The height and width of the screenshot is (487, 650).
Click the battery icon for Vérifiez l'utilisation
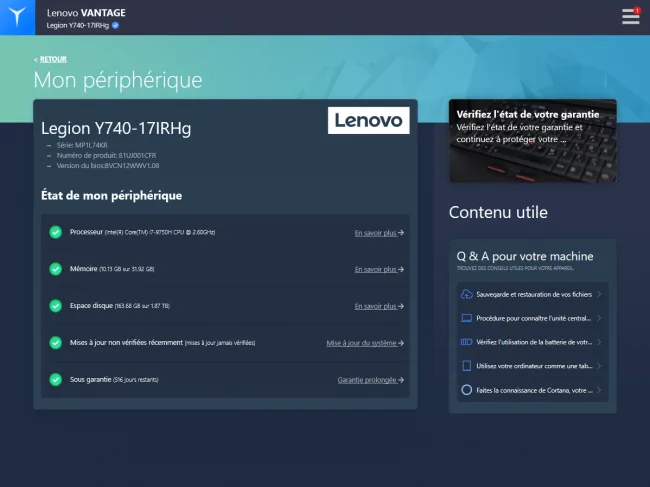point(466,342)
